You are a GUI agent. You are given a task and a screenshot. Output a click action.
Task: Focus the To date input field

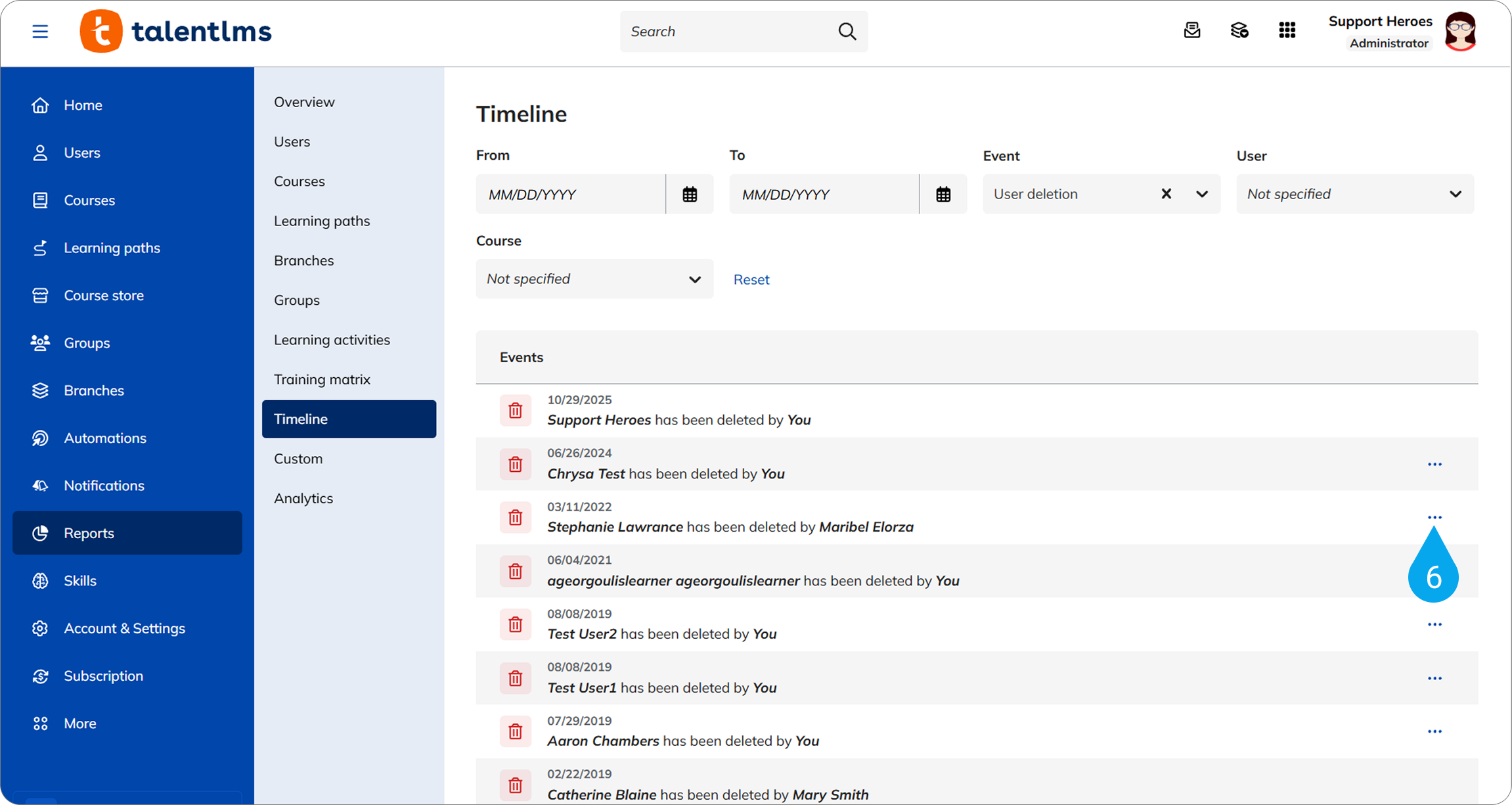[x=824, y=194]
